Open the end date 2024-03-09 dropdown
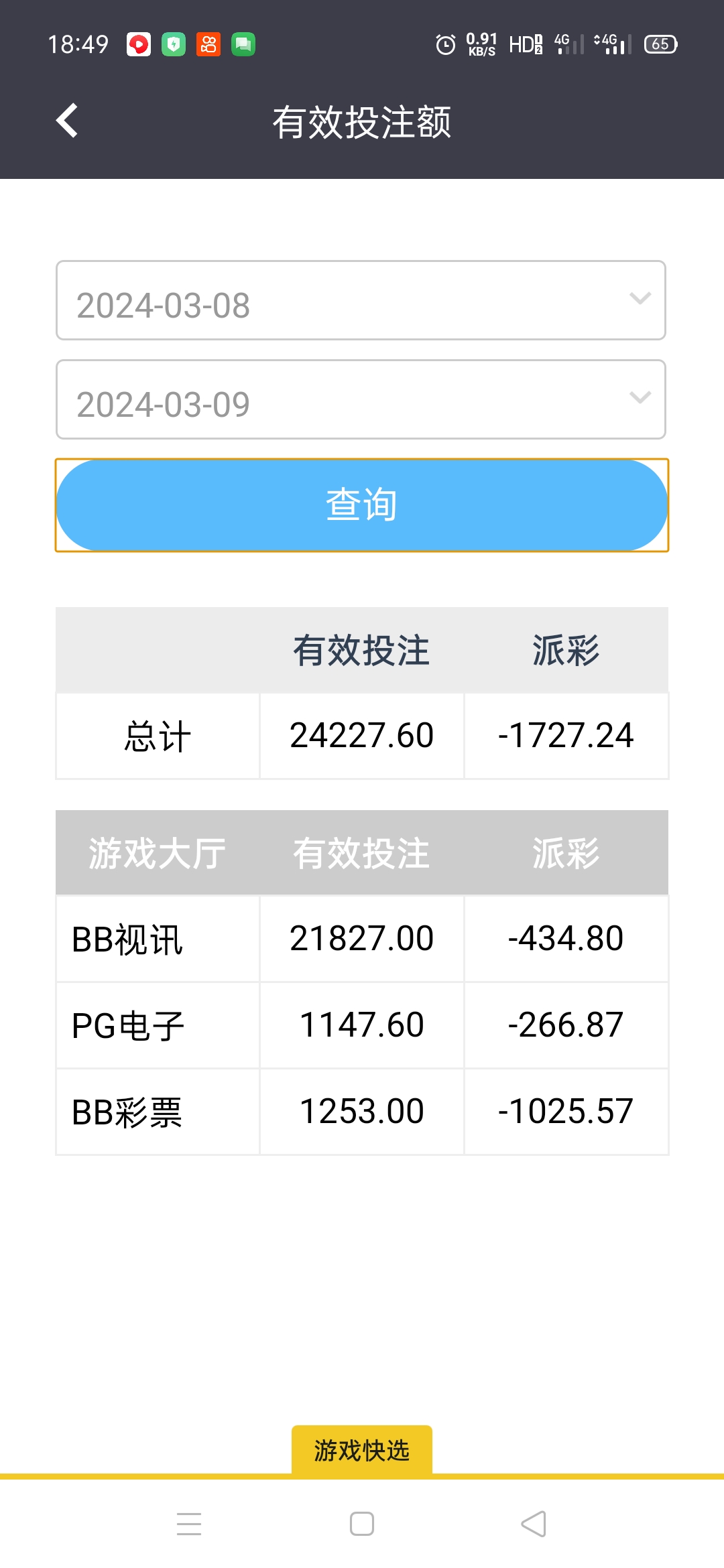The width and height of the screenshot is (724, 1568). click(361, 399)
